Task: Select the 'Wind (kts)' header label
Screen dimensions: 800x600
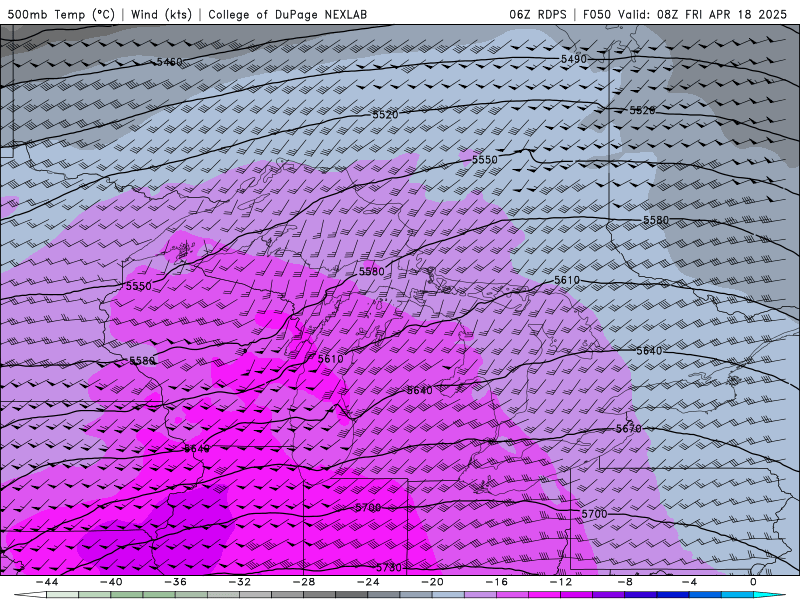Action: 161,14
